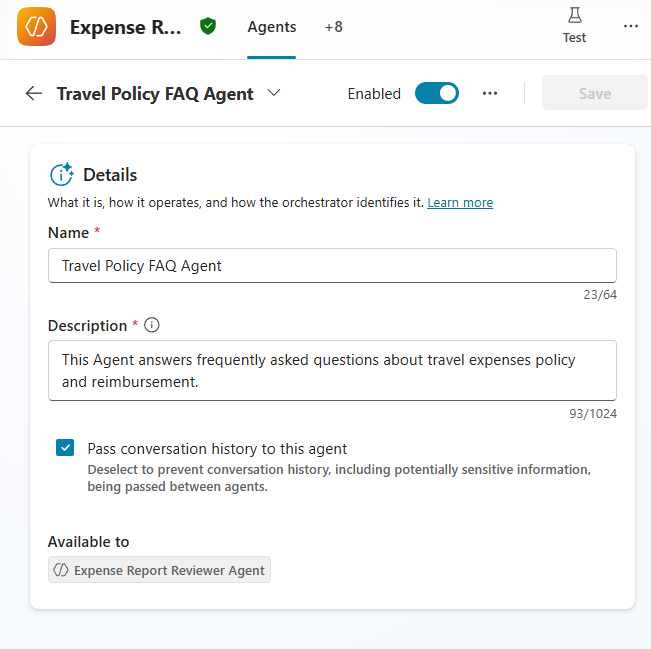The width and height of the screenshot is (651, 649).
Task: Click the Details section sparkle icon
Action: [62, 175]
